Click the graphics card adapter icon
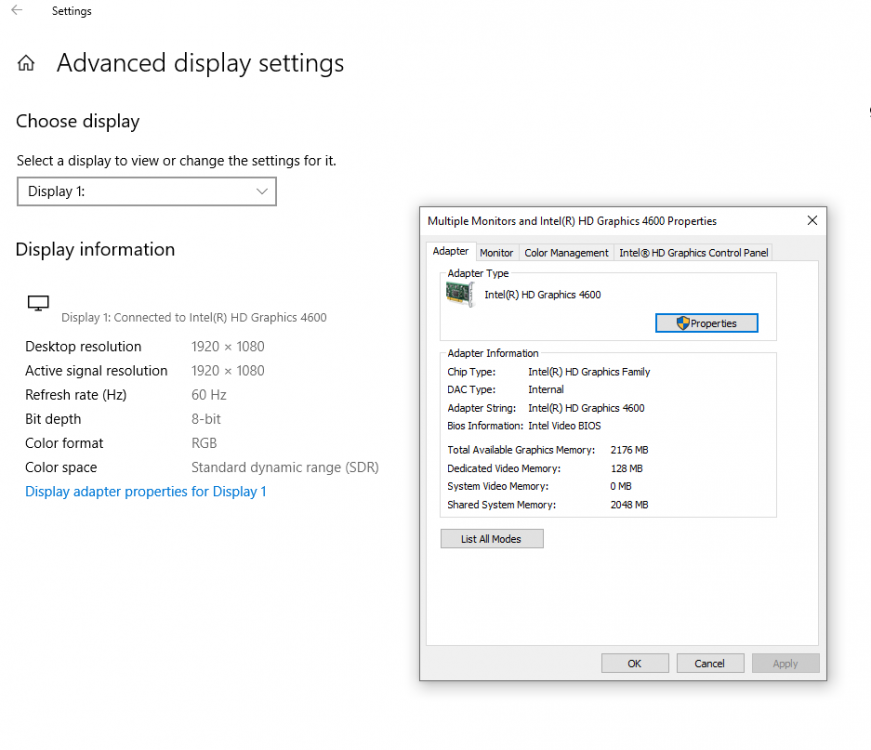 point(460,294)
